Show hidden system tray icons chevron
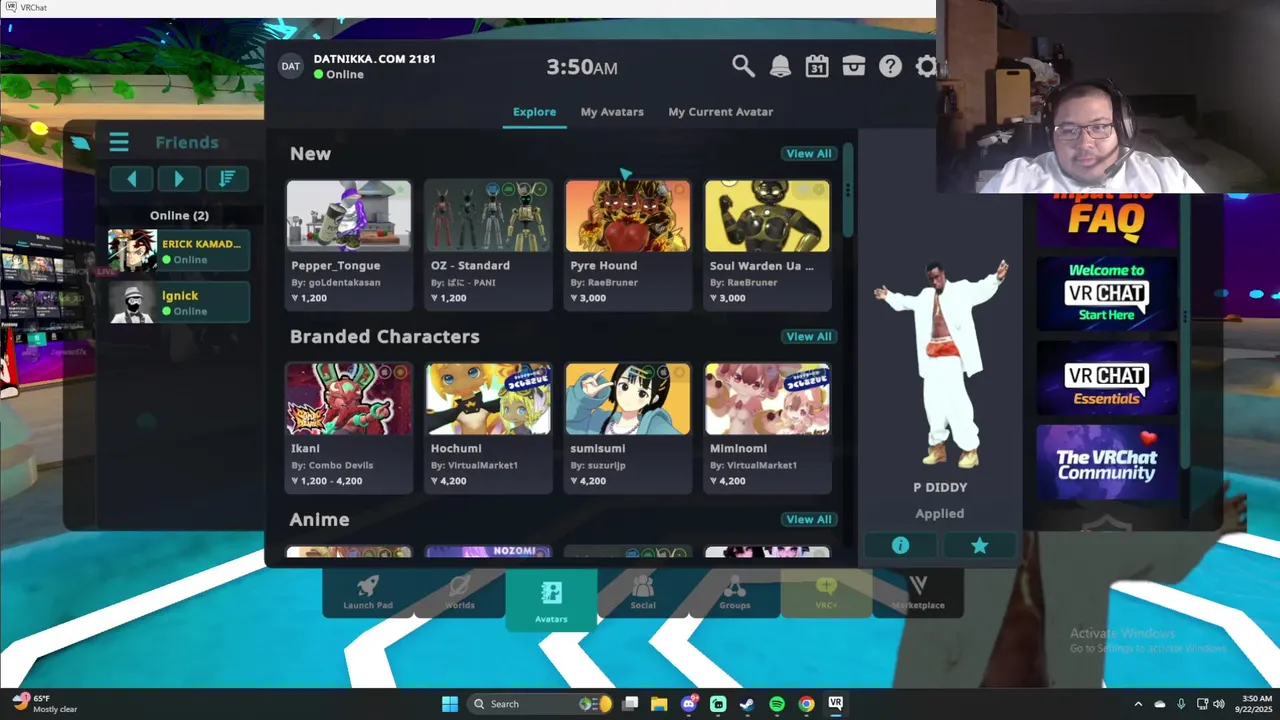Screen dimensions: 1280x720 click(x=1138, y=704)
